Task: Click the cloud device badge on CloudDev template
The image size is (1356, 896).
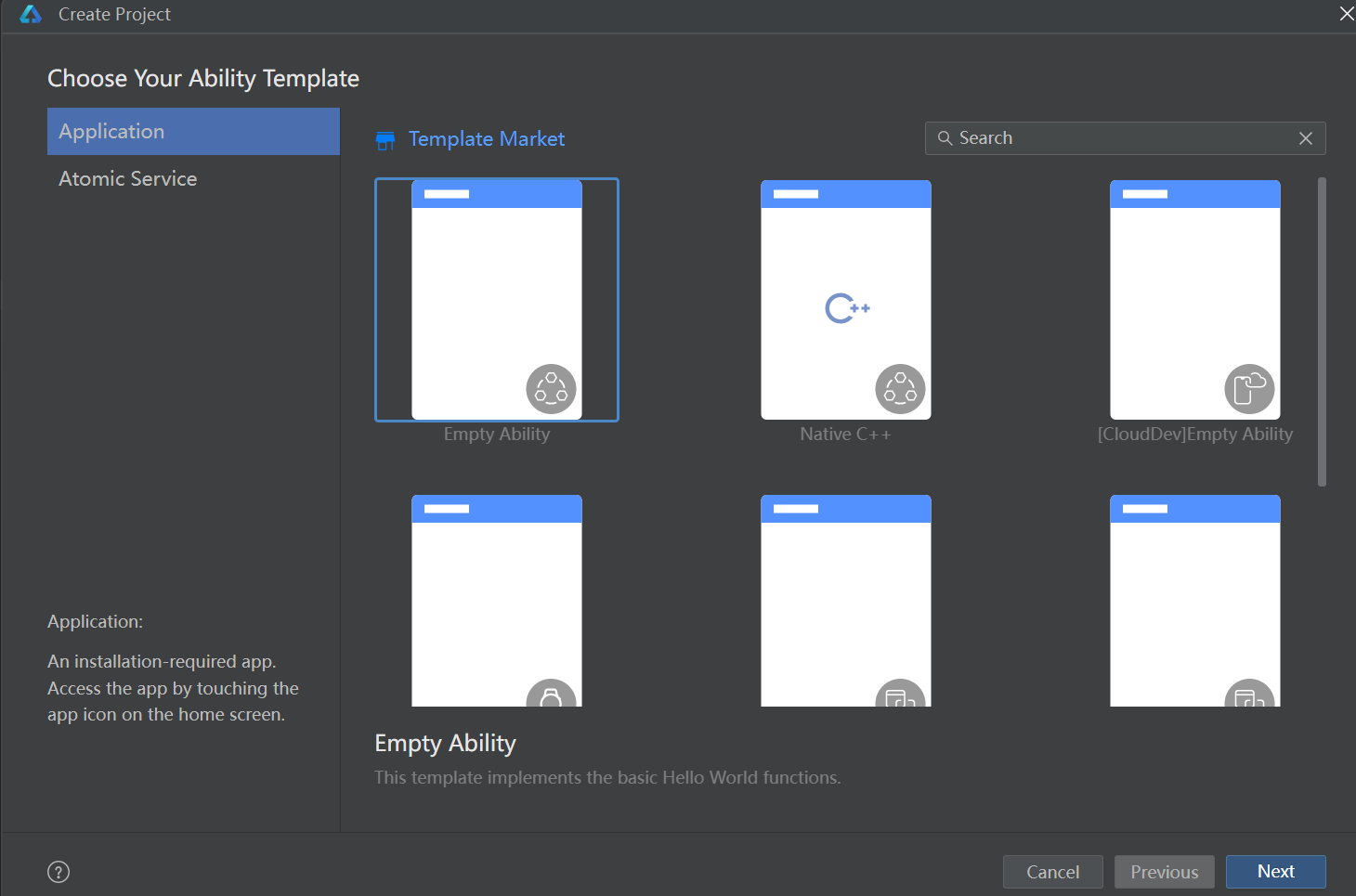Action: (1249, 389)
